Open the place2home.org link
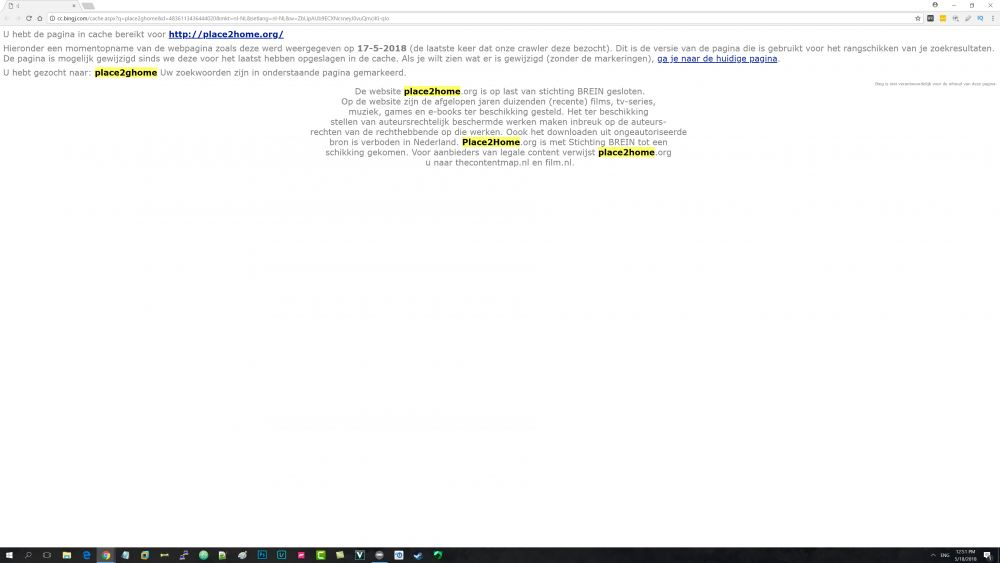The image size is (1000, 563). (x=225, y=34)
